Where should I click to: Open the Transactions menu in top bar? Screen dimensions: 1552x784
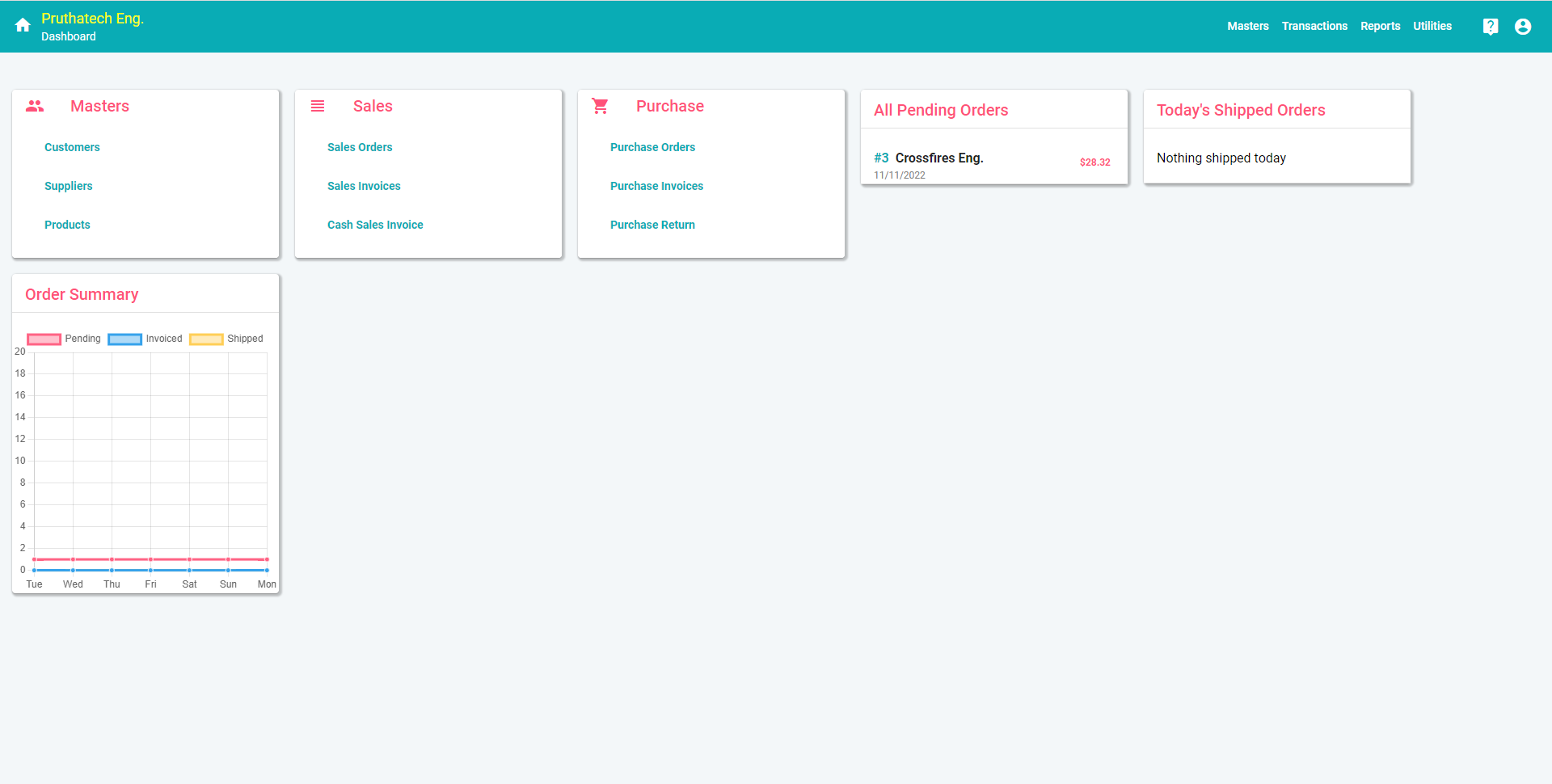(x=1314, y=26)
